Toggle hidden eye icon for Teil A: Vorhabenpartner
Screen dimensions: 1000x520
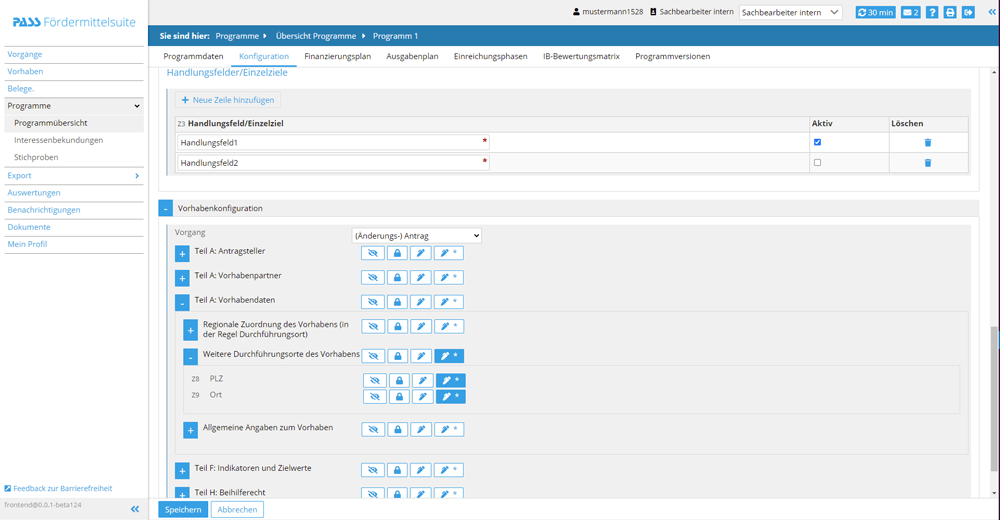pyautogui.click(x=373, y=278)
